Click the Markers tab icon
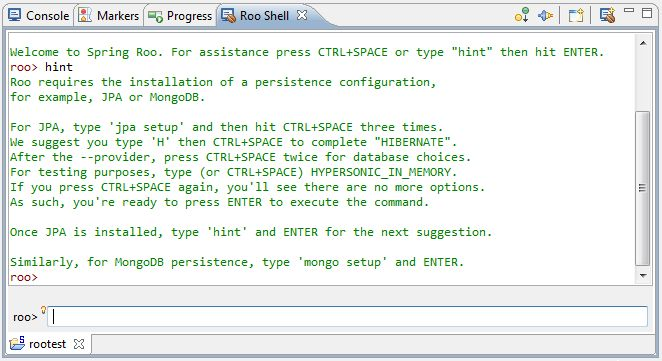This screenshot has width=662, height=361. 85,15
